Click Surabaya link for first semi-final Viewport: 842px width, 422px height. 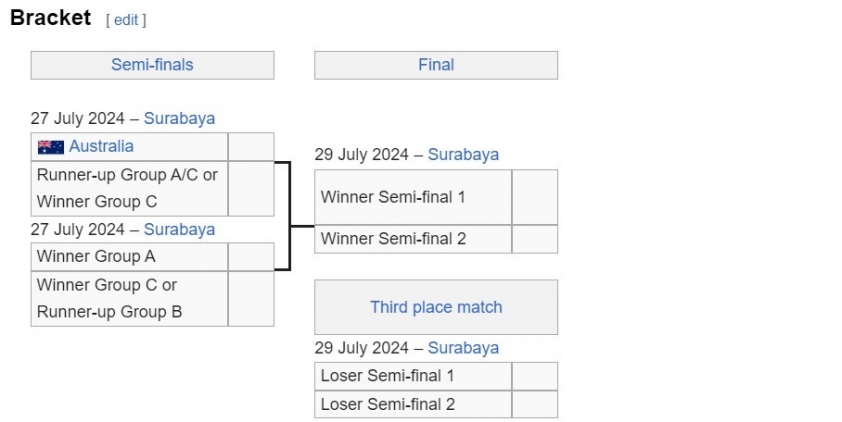click(x=179, y=118)
